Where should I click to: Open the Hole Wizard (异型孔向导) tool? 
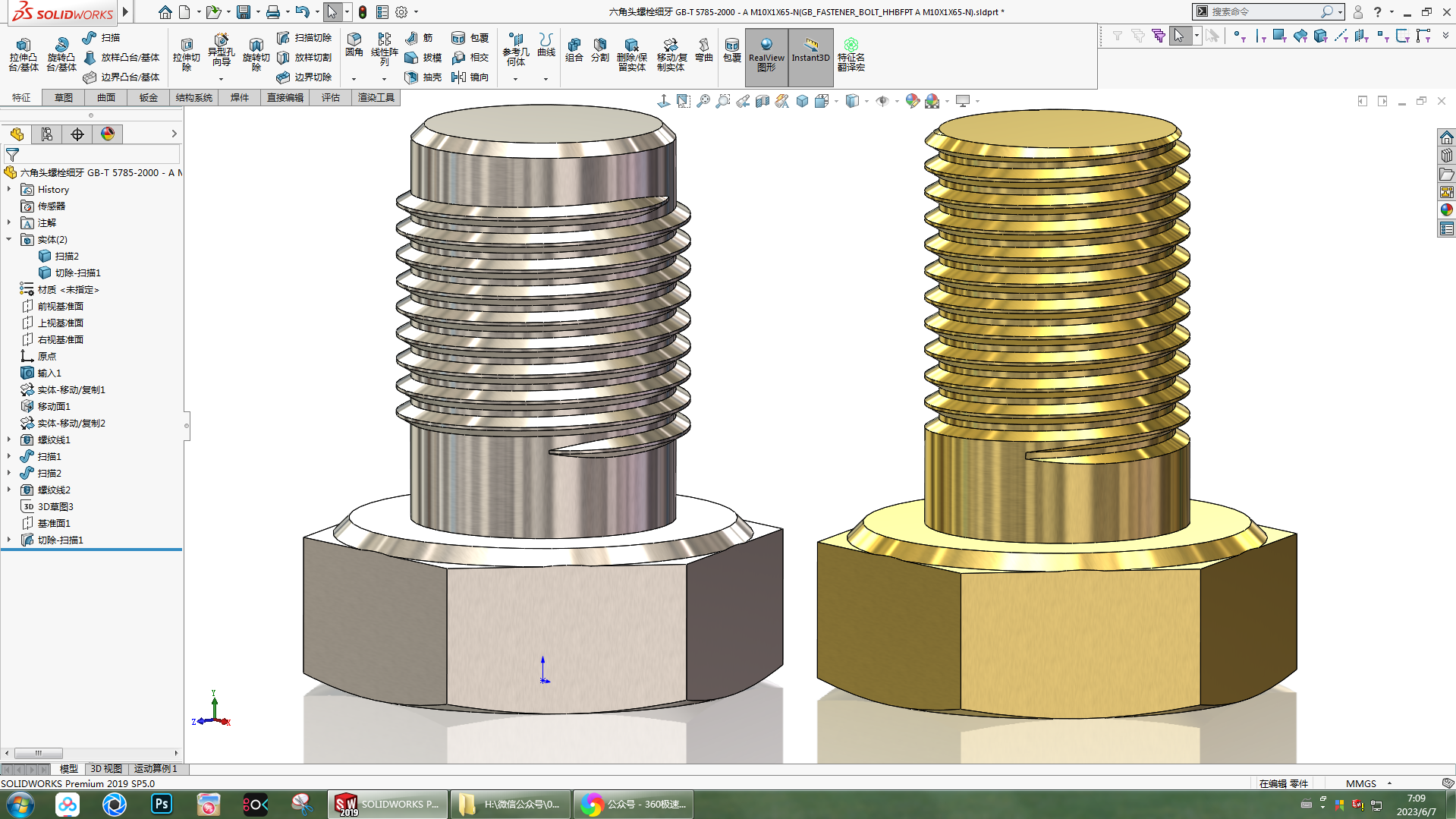click(221, 50)
